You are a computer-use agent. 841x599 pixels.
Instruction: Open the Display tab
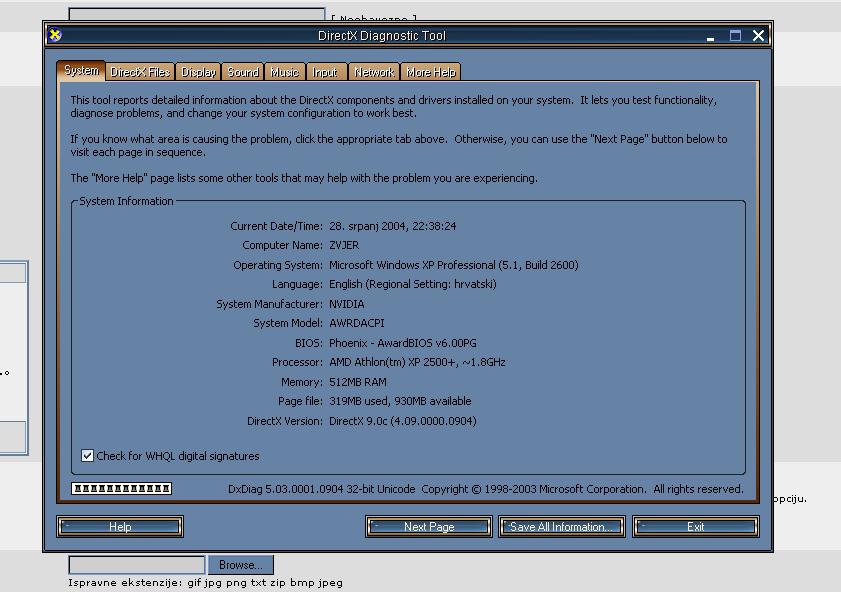click(199, 72)
